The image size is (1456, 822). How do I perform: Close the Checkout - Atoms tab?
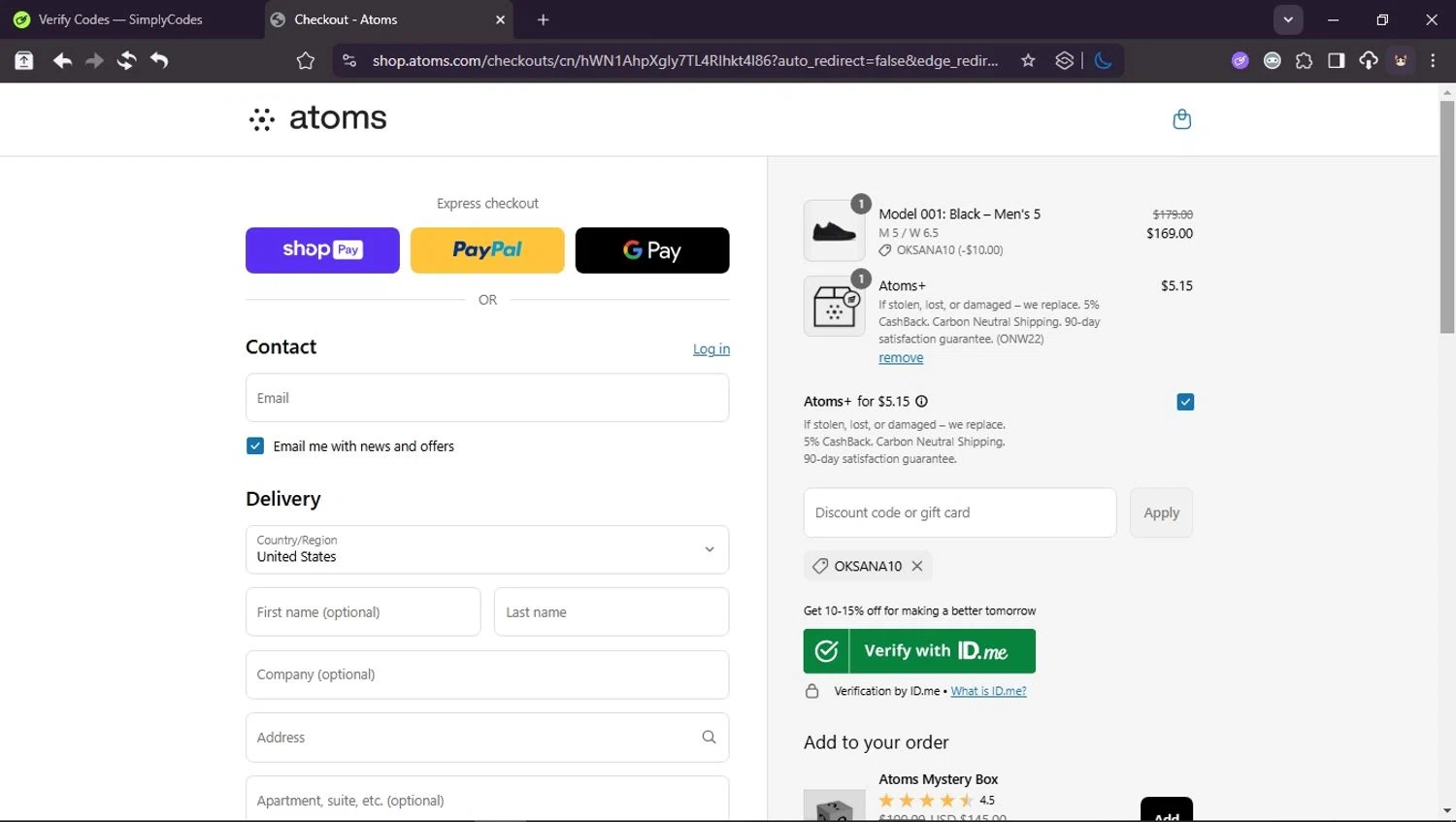[x=500, y=19]
